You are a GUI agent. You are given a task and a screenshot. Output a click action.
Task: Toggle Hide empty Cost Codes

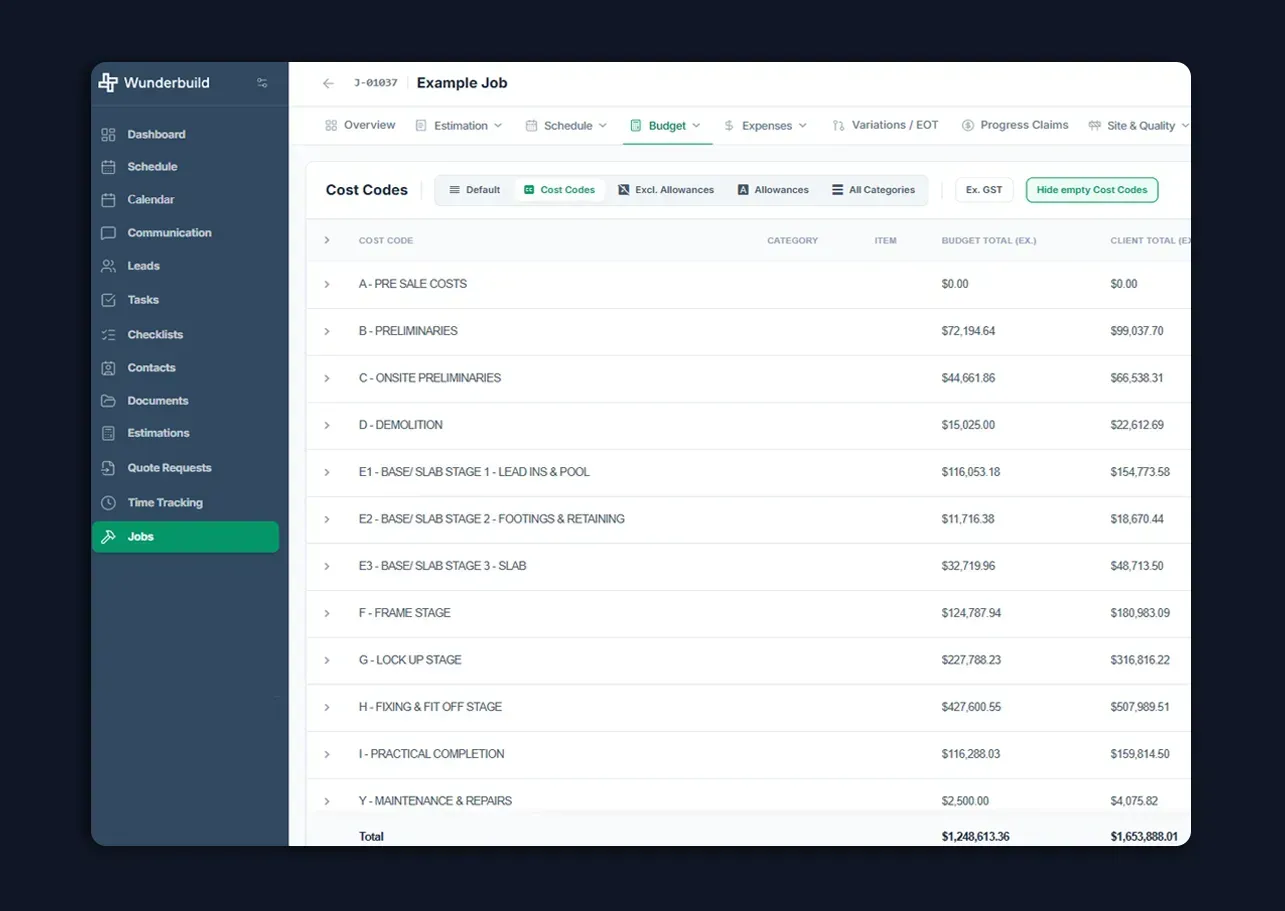(1092, 190)
